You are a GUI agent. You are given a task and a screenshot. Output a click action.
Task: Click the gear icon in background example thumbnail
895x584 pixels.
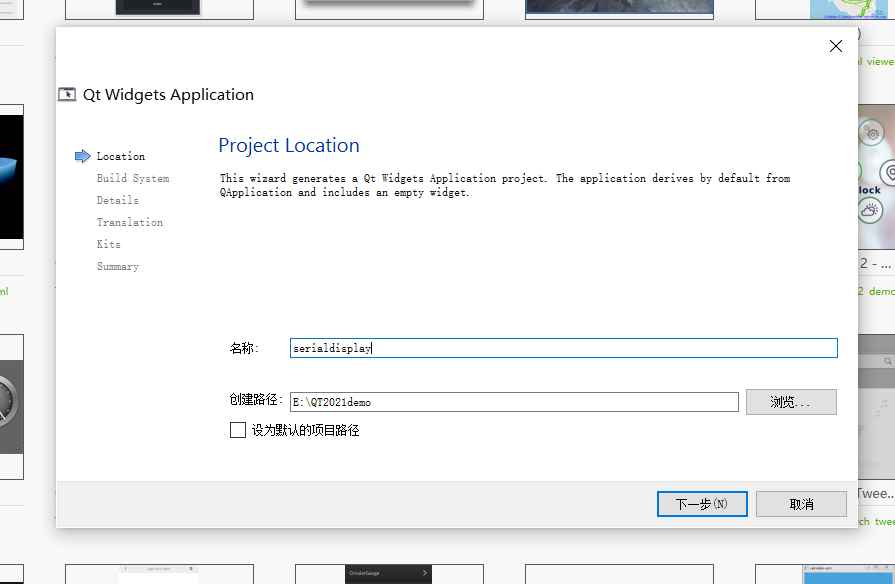click(872, 134)
